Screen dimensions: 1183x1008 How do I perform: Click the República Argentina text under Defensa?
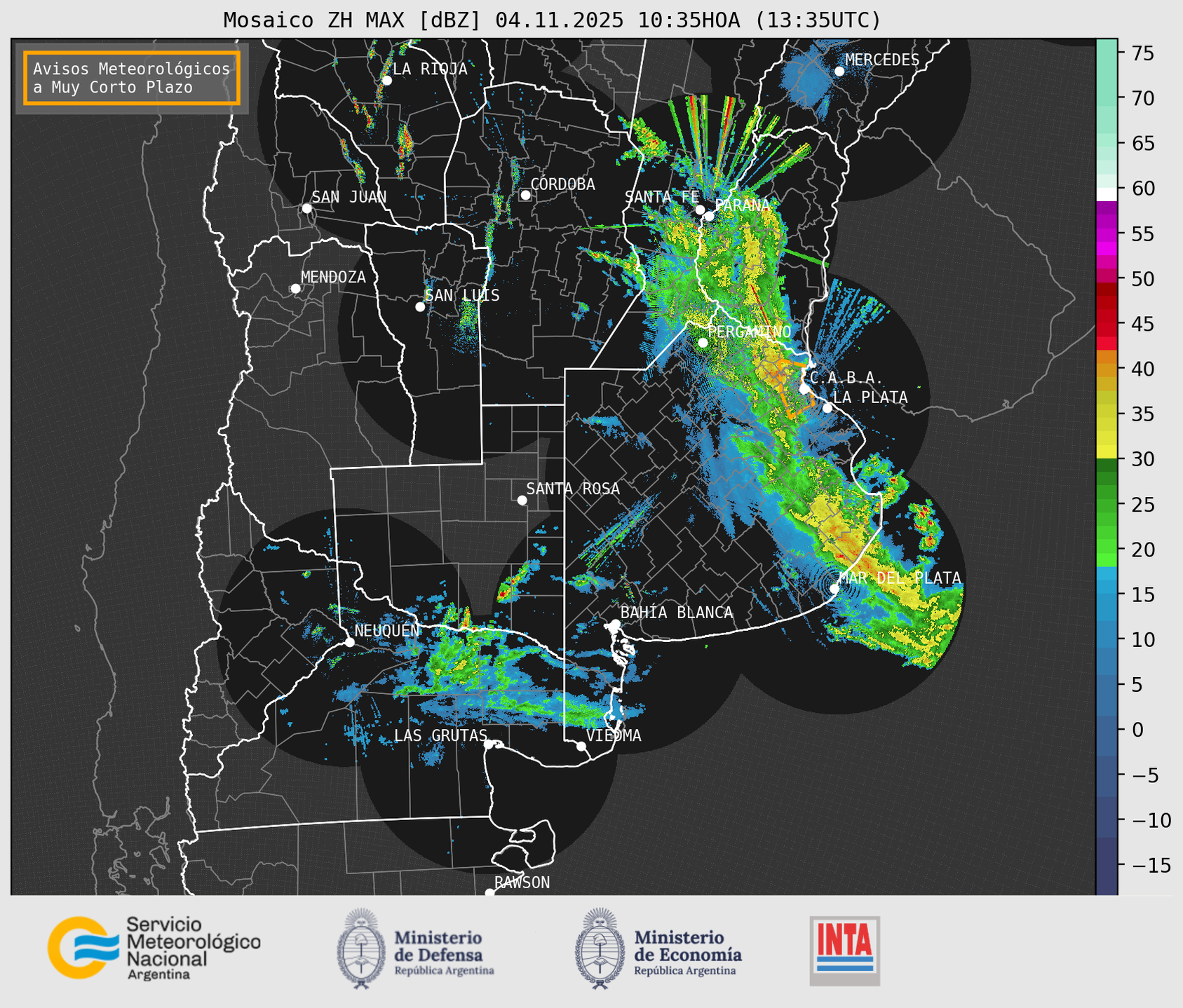point(444,971)
